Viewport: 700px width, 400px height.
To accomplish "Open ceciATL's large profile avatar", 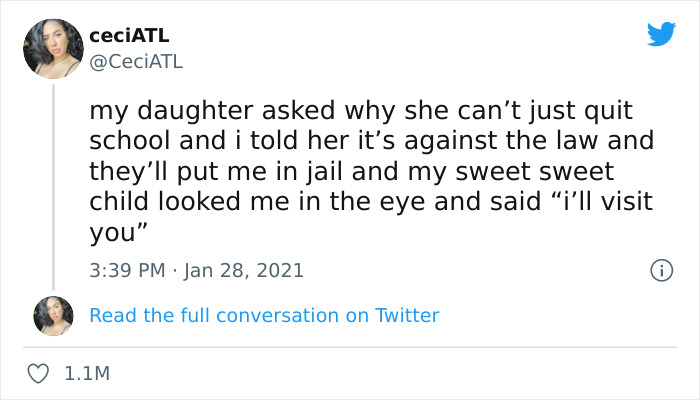I will pos(53,47).
